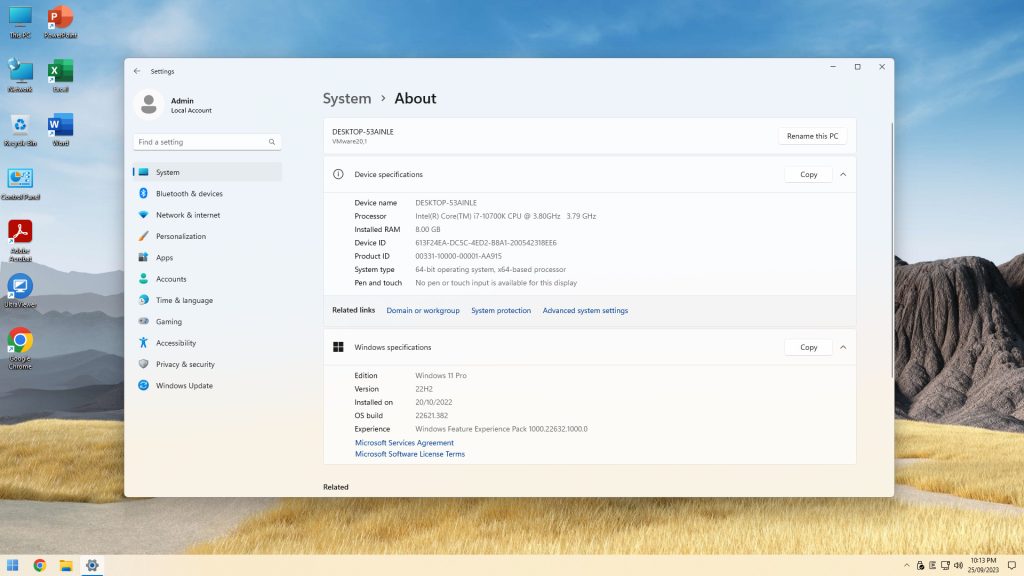Screen dimensions: 1024x576
Task: Open Bluetooth & devices settings
Action: tap(207, 193)
